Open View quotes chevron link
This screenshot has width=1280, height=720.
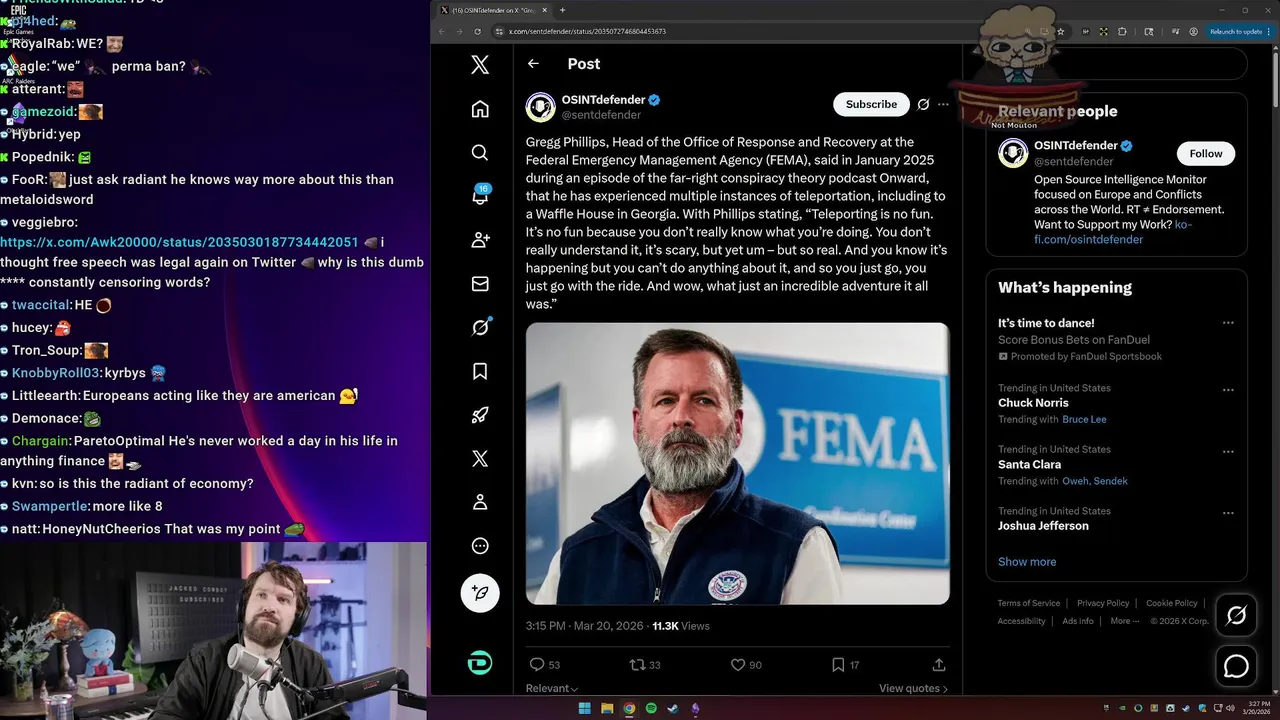(x=913, y=688)
